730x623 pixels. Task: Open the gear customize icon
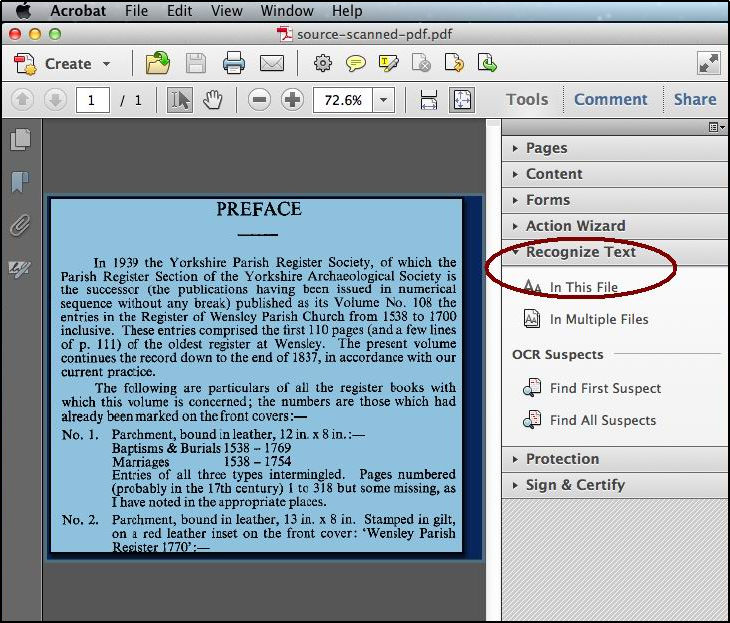point(323,63)
